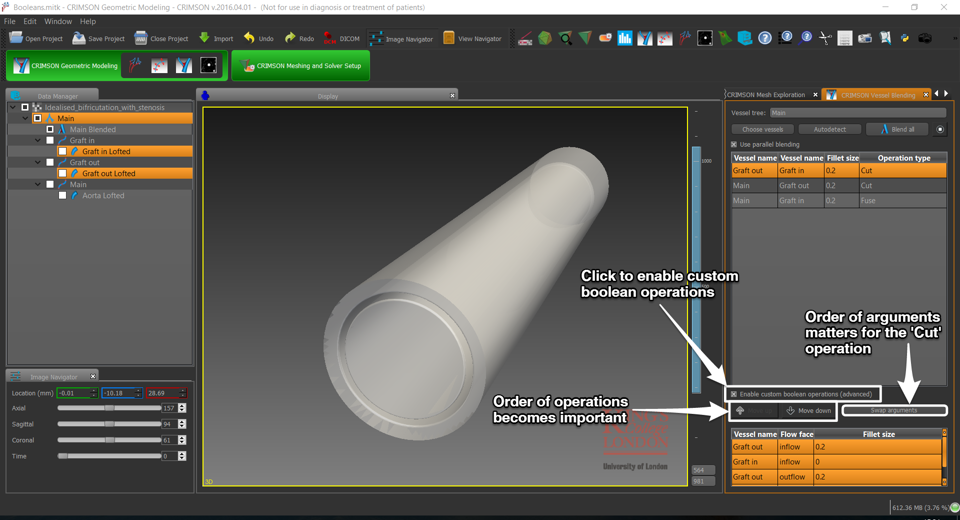The height and width of the screenshot is (520, 960).
Task: Click the Save Project icon
Action: 98,38
